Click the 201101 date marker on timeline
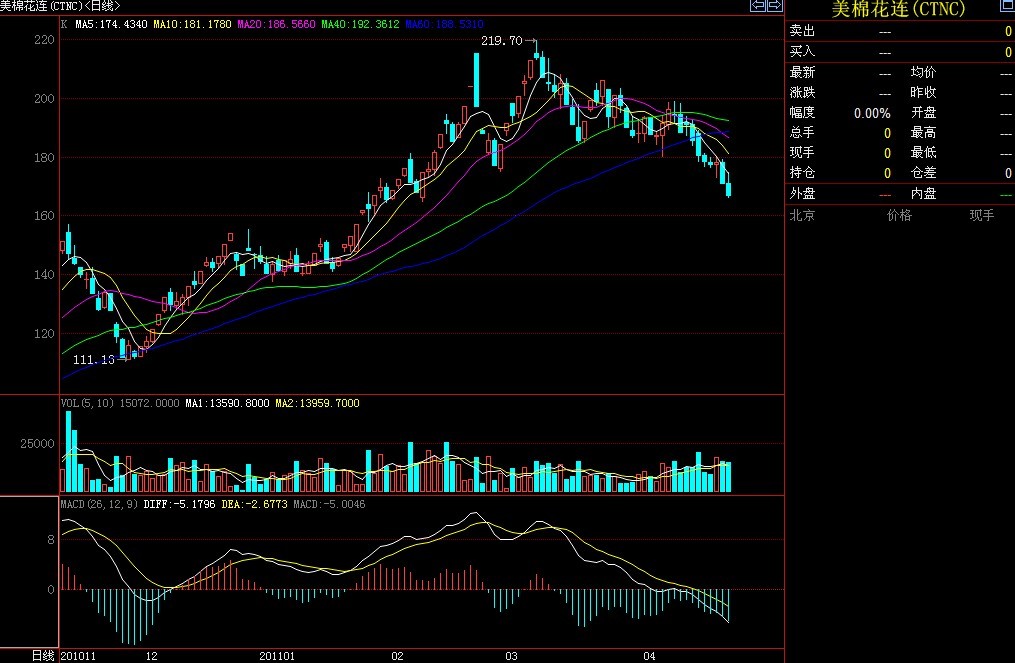This screenshot has width=1015, height=663. 277,656
